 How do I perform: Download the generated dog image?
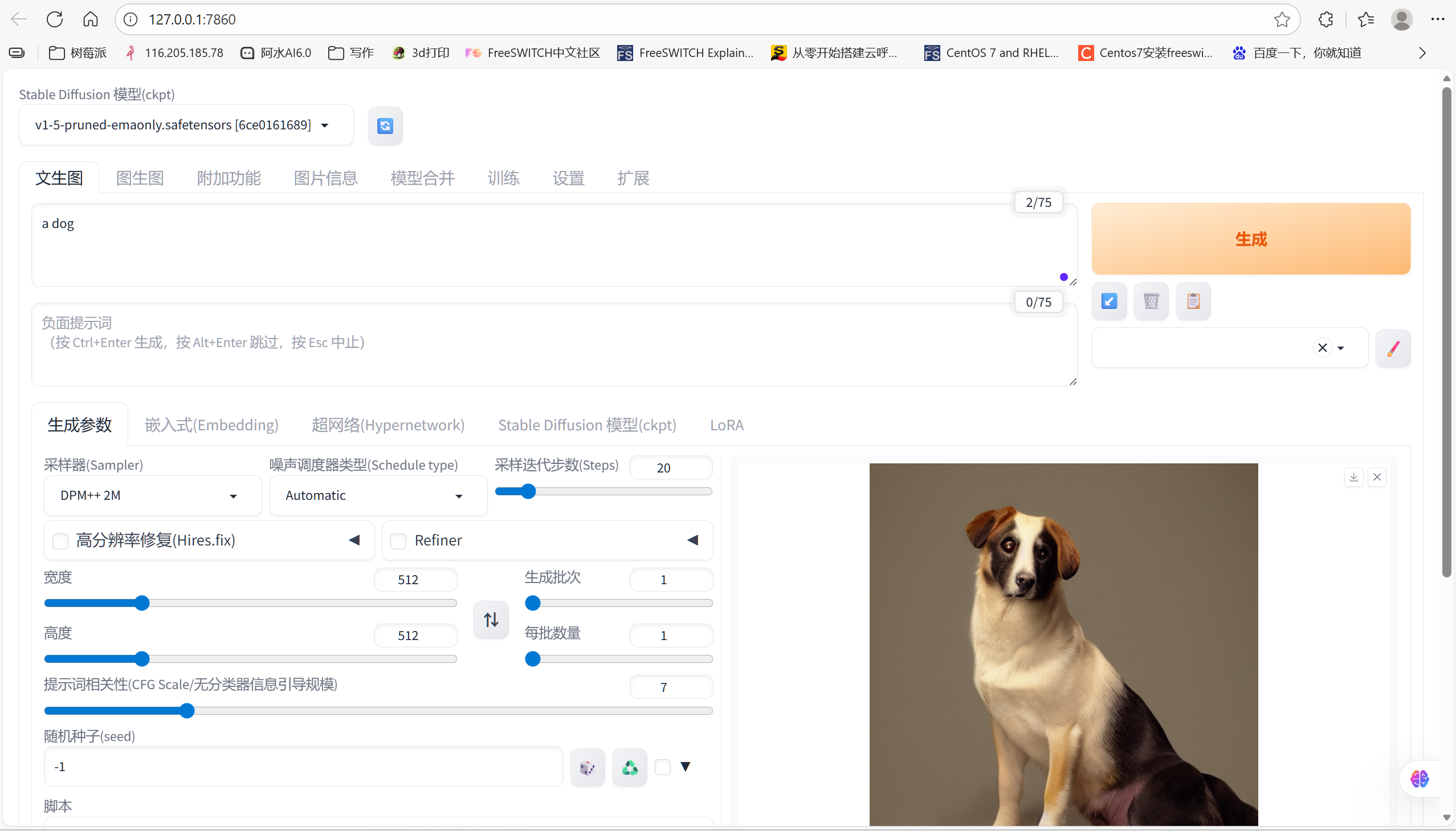pos(1353,477)
